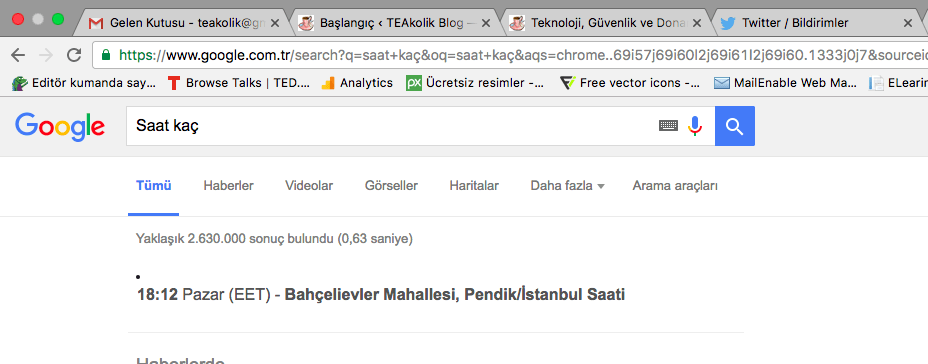
Task: Select the Haberler results tab
Action: pyautogui.click(x=228, y=186)
